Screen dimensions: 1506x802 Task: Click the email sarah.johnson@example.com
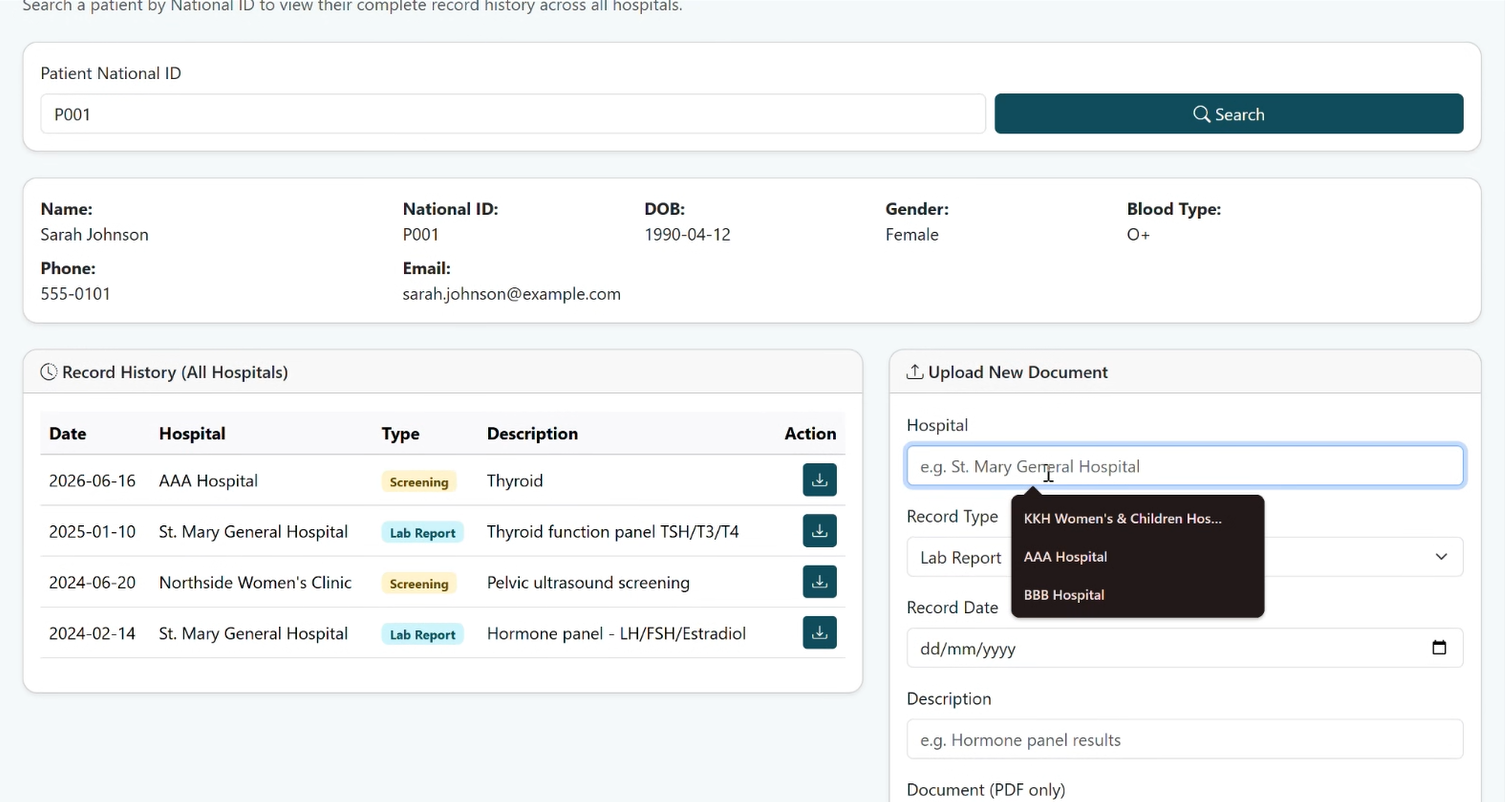(x=512, y=294)
